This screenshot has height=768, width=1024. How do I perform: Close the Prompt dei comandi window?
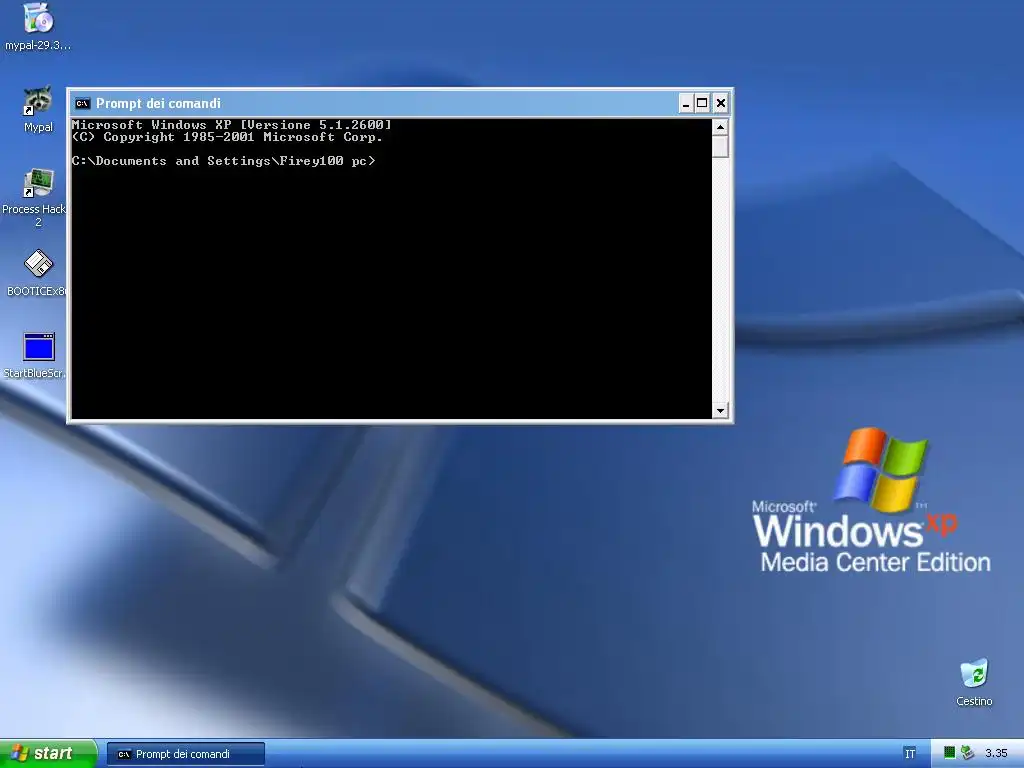tap(720, 103)
